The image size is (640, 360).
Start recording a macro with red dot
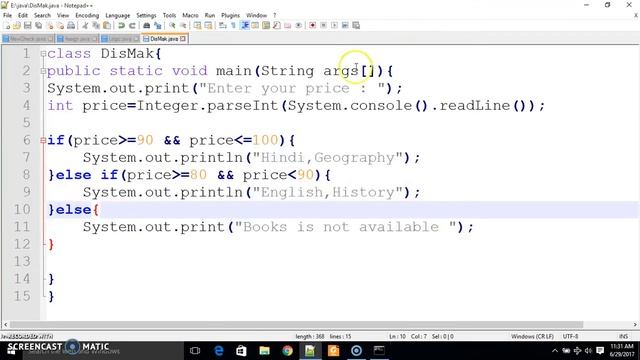(312, 25)
